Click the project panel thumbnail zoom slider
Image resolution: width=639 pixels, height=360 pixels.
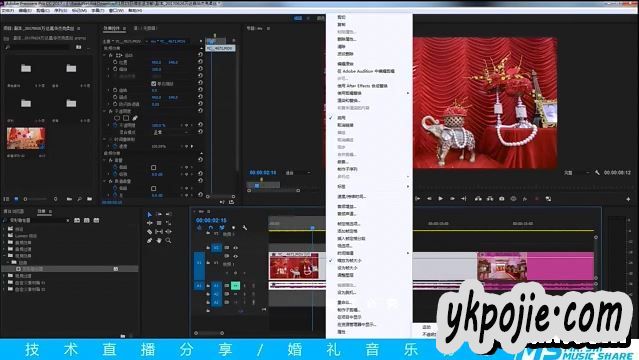[40, 199]
